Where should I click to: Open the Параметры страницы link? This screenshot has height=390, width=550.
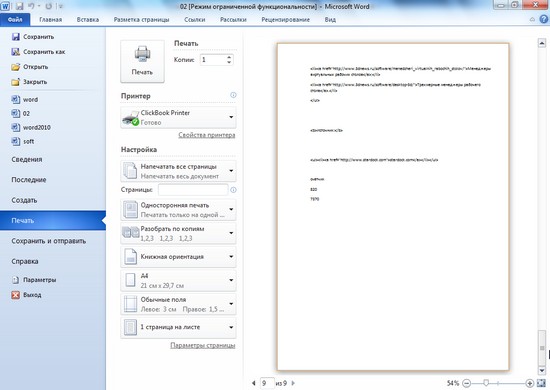pyautogui.click(x=203, y=345)
